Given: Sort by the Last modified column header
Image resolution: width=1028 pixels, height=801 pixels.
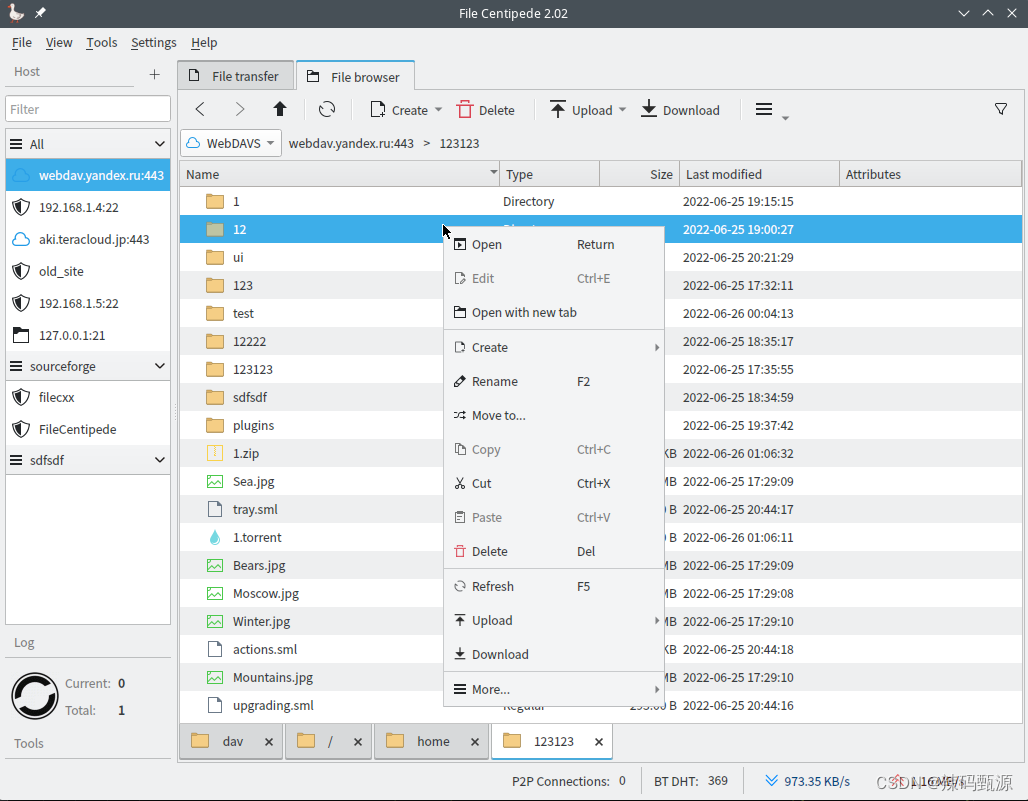Looking at the screenshot, I should click(x=759, y=174).
